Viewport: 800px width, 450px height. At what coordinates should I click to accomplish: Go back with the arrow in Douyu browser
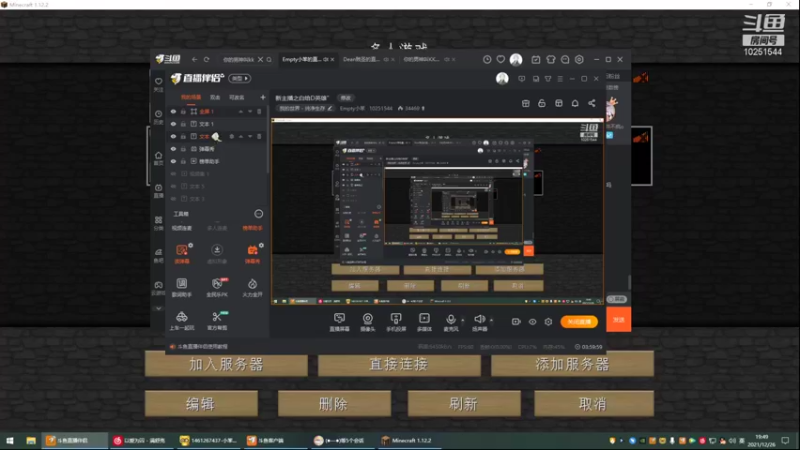coord(194,60)
